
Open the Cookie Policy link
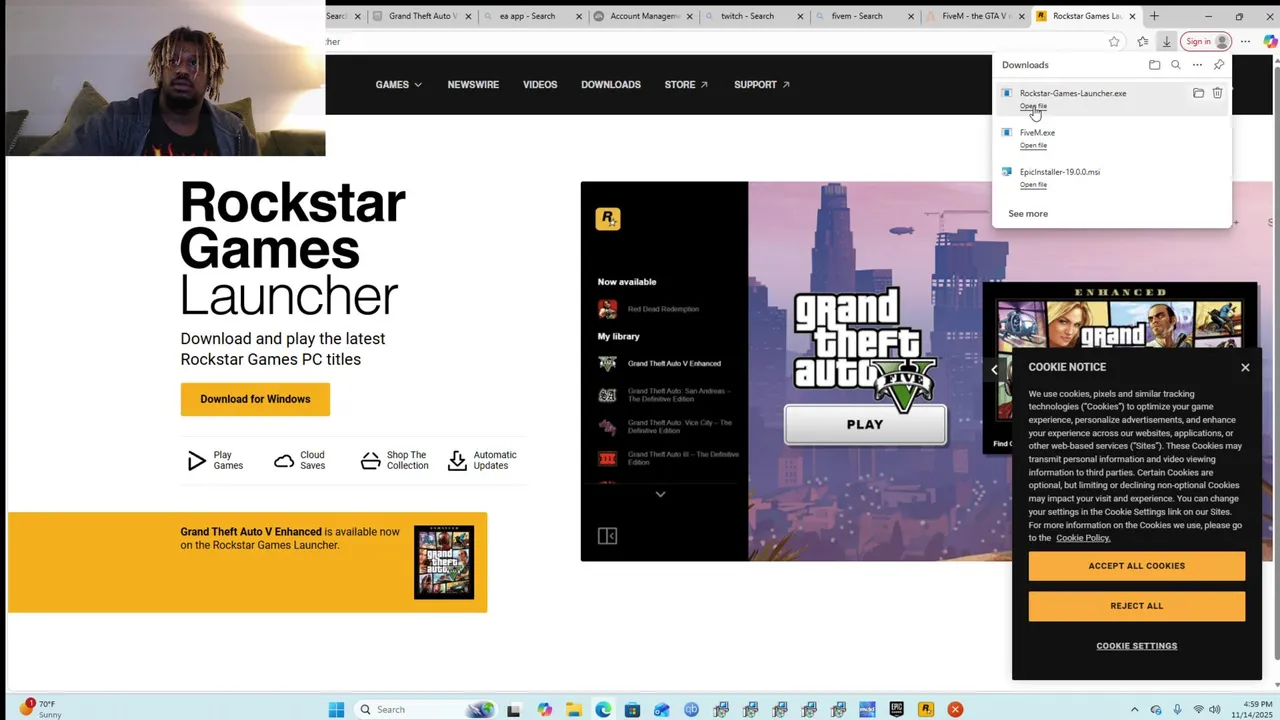(x=1083, y=538)
